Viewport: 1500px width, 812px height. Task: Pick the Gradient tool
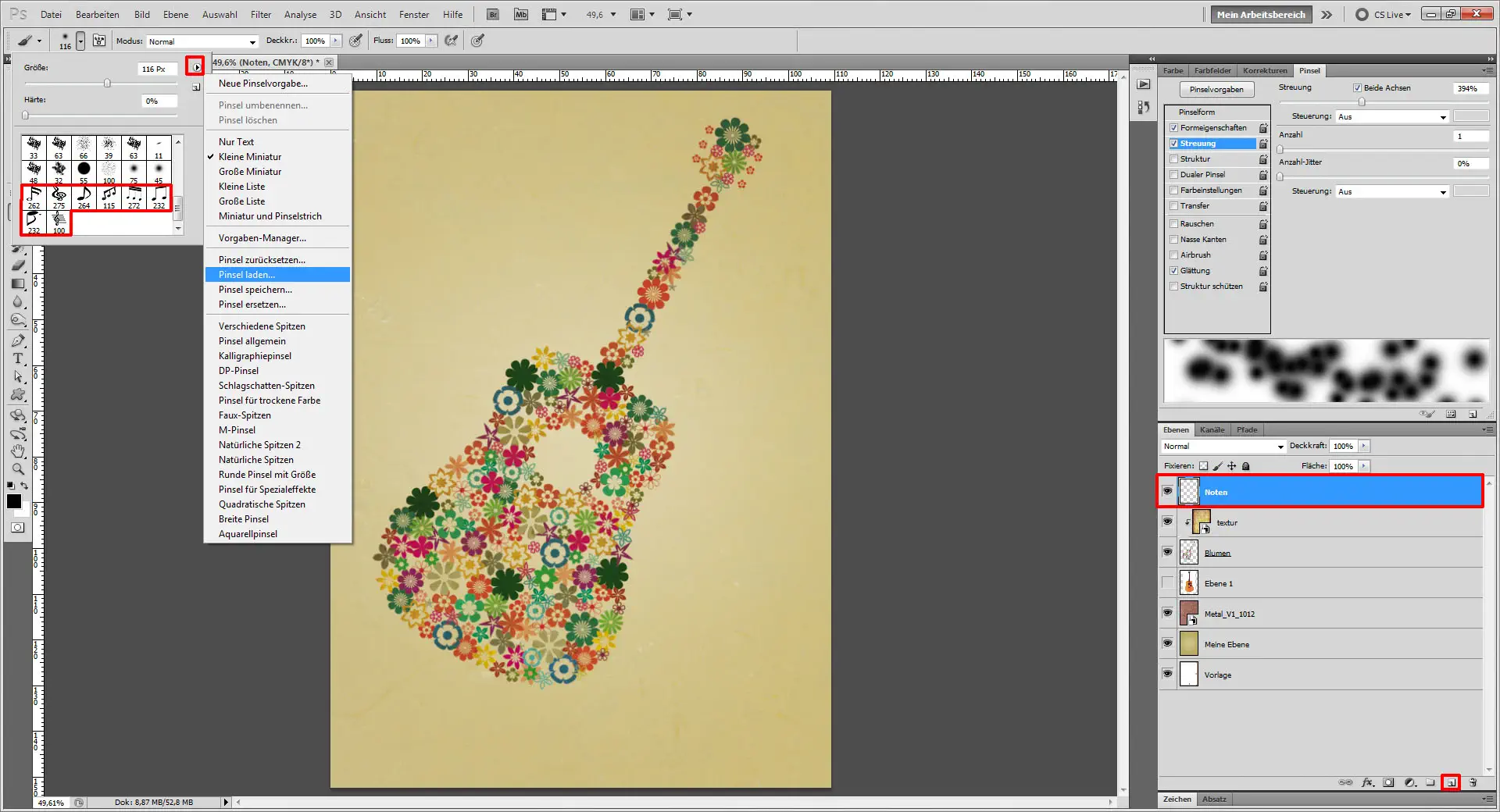[17, 282]
